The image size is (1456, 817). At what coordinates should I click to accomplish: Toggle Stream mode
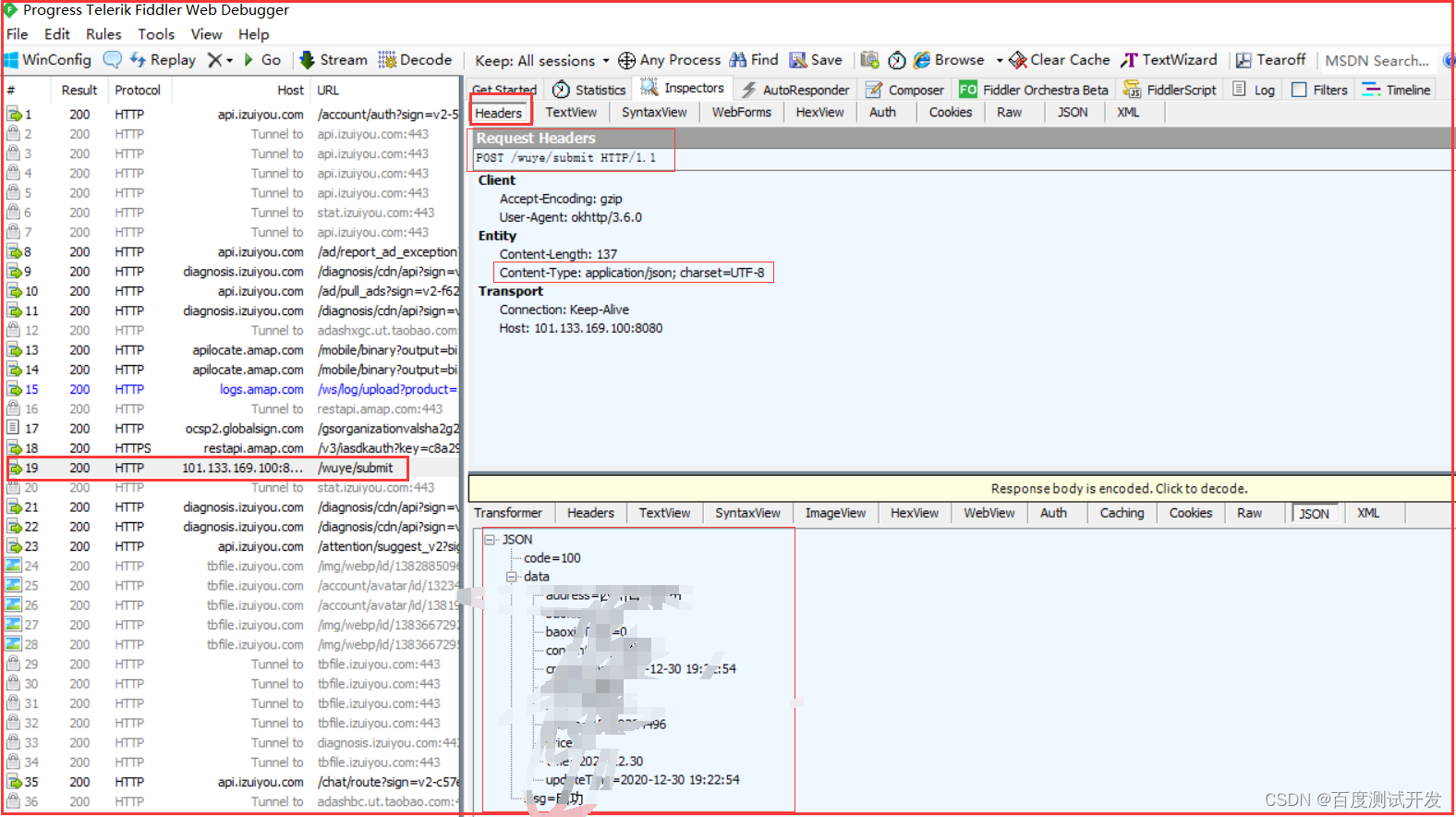334,60
